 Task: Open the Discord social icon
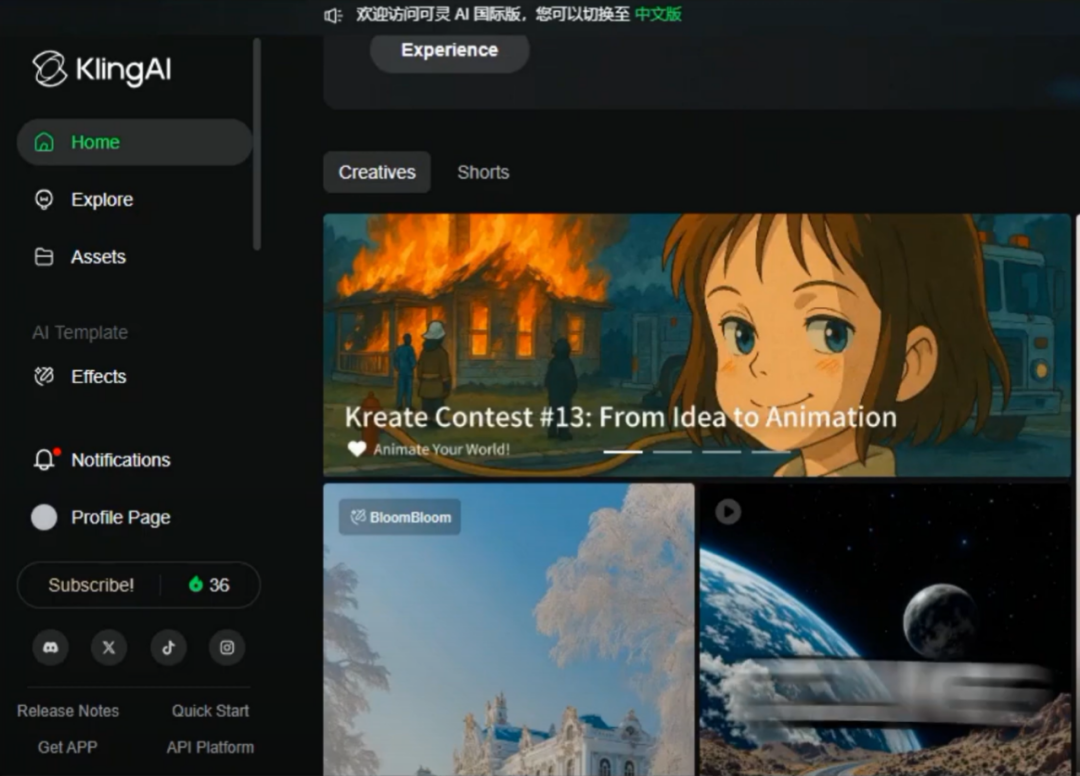tap(50, 648)
